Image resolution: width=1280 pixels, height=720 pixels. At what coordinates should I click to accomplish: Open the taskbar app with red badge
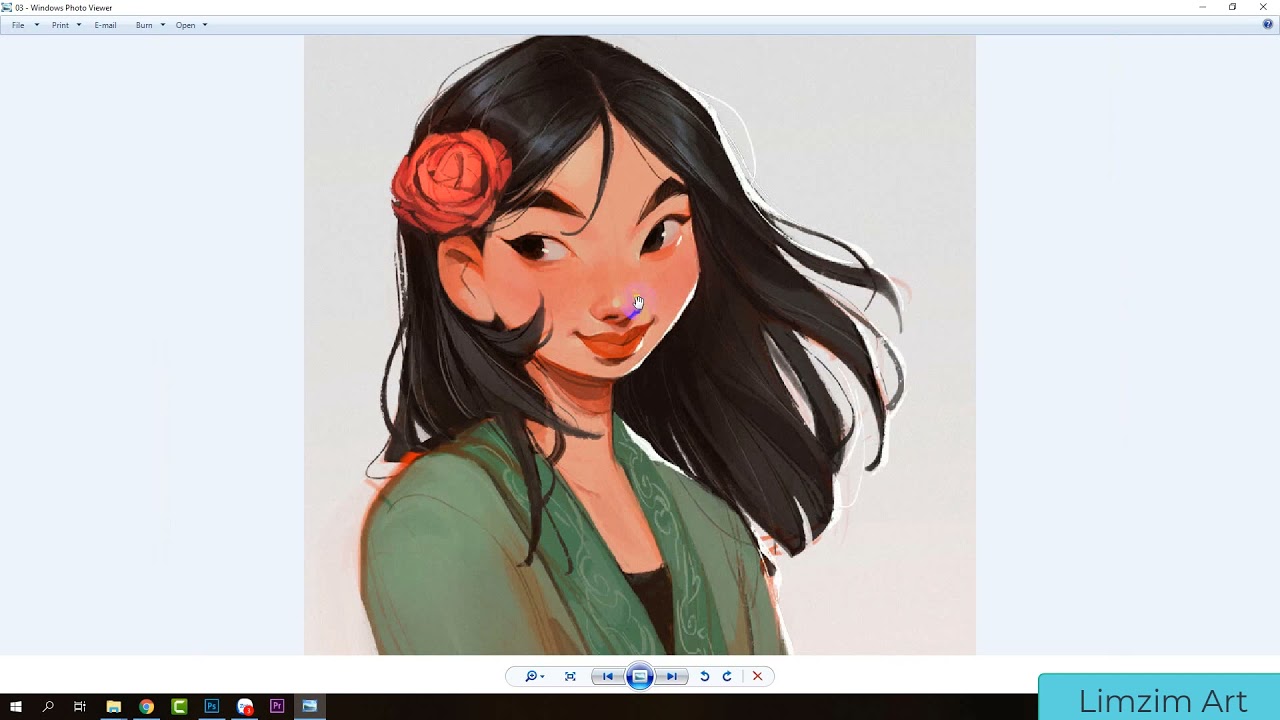pos(245,707)
